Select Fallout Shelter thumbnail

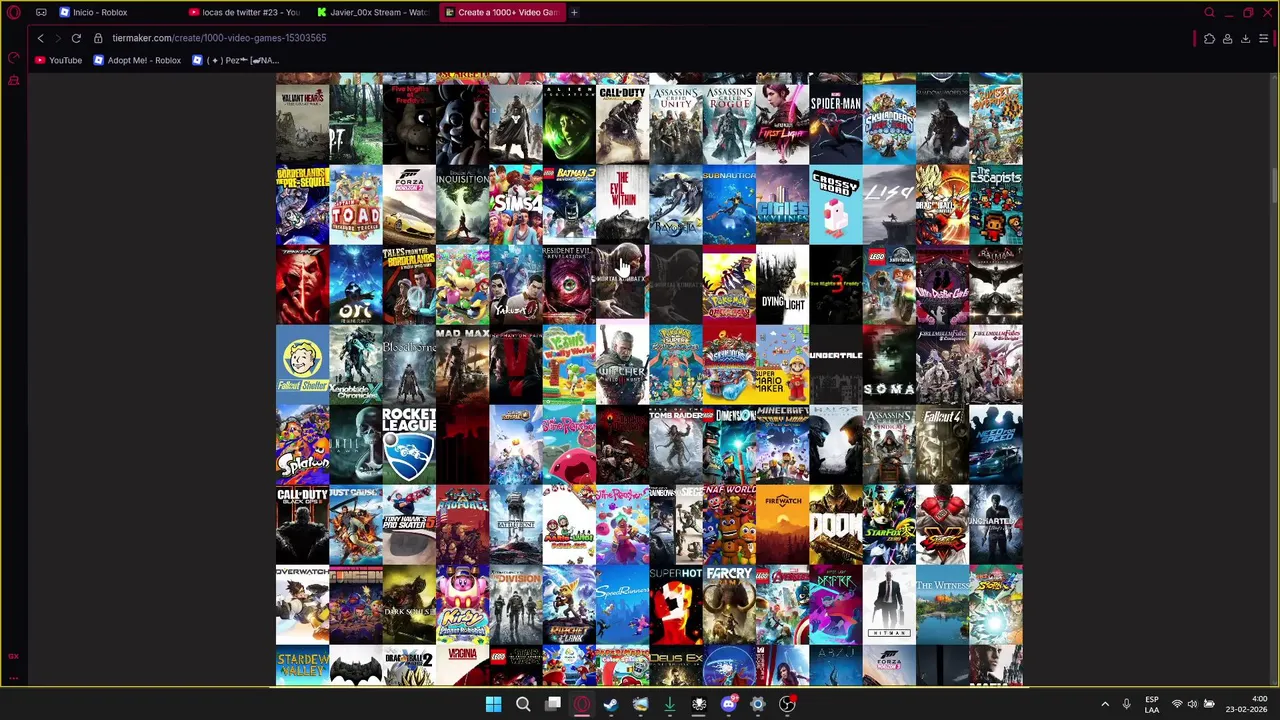pyautogui.click(x=302, y=365)
